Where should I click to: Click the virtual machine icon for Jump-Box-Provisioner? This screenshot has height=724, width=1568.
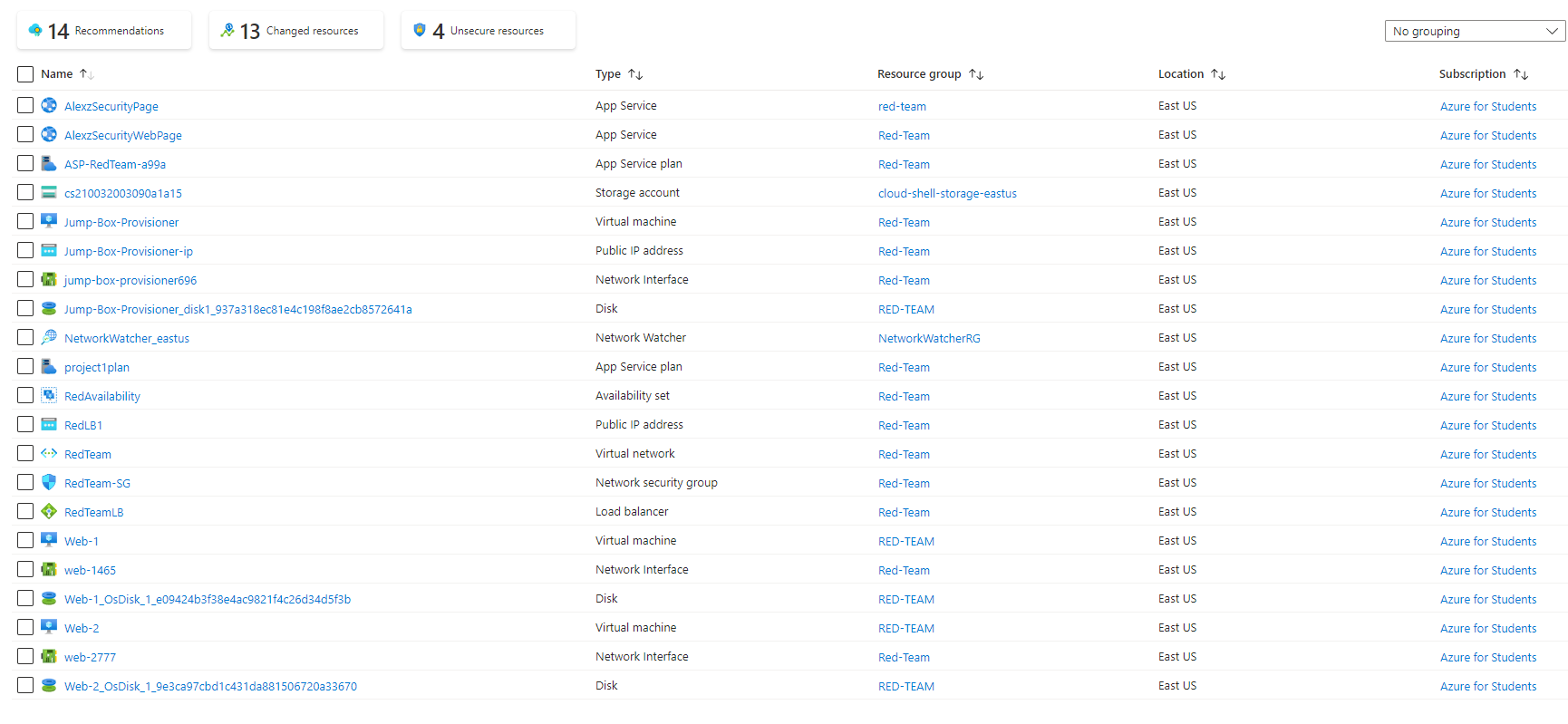coord(49,221)
